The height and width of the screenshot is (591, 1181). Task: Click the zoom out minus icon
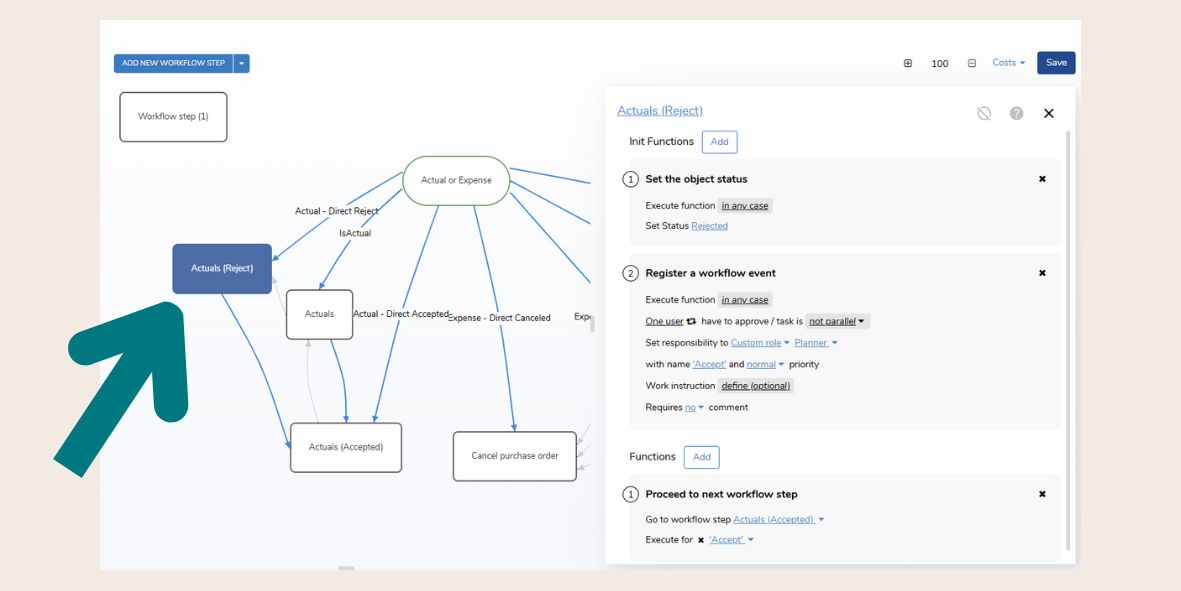(971, 63)
